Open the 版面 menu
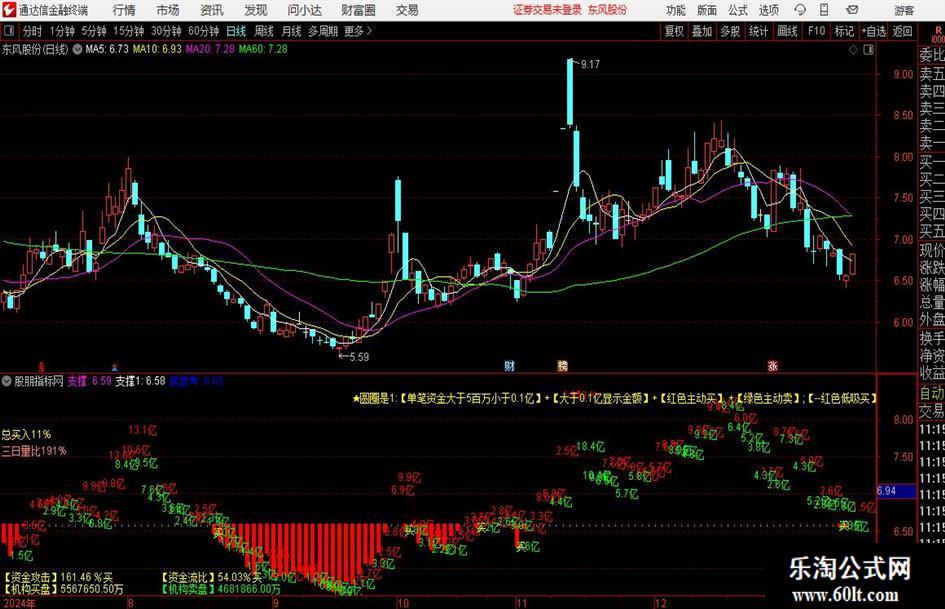 pos(707,10)
